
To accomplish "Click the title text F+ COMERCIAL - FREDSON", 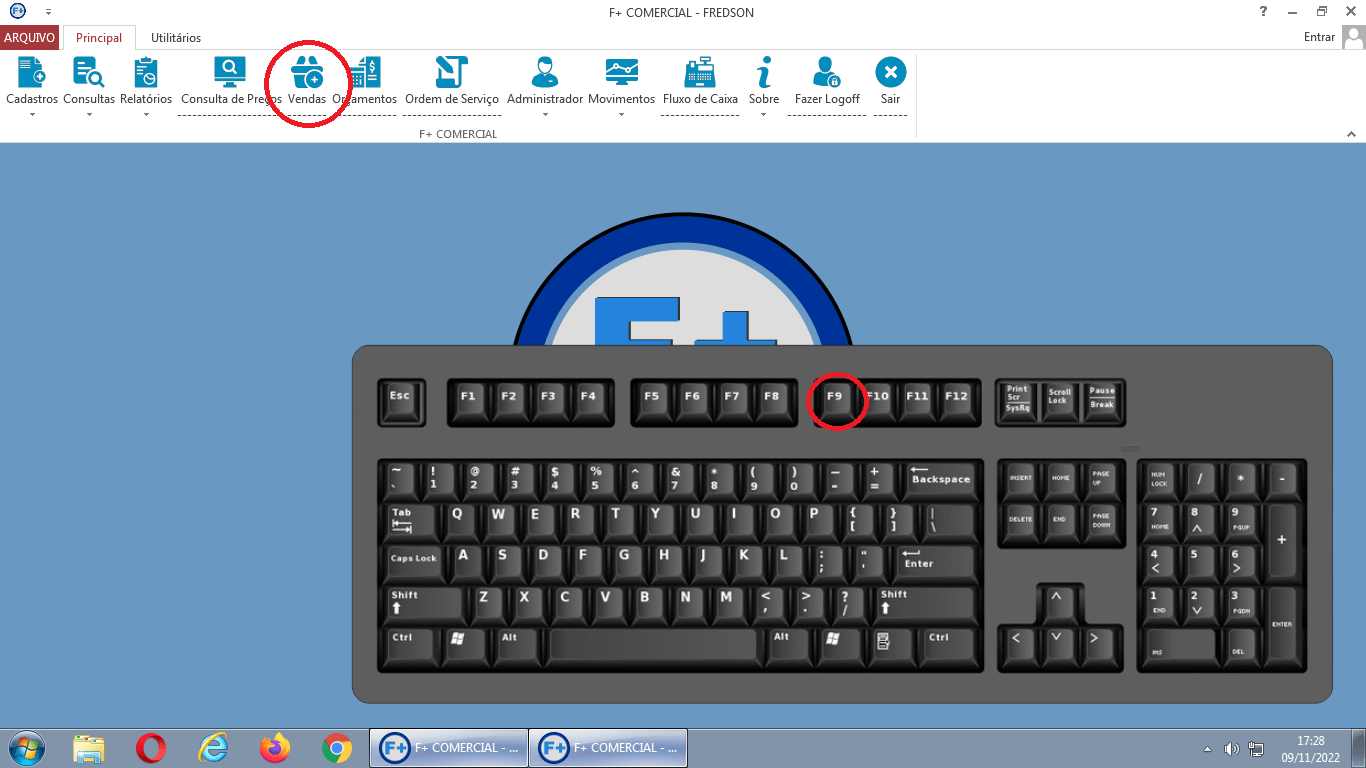I will (x=683, y=12).
